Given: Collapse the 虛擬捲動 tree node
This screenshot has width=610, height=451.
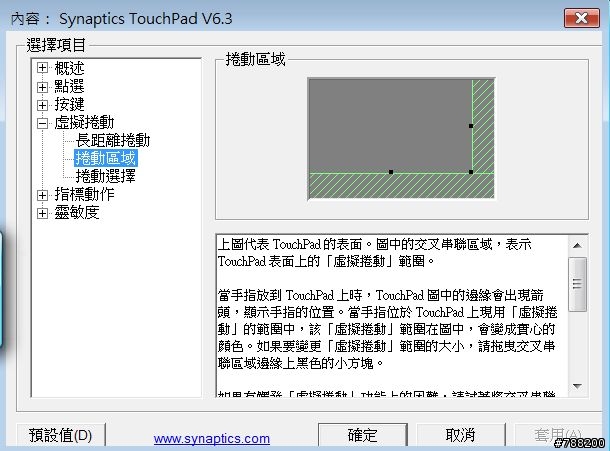Looking at the screenshot, I should point(42,123).
